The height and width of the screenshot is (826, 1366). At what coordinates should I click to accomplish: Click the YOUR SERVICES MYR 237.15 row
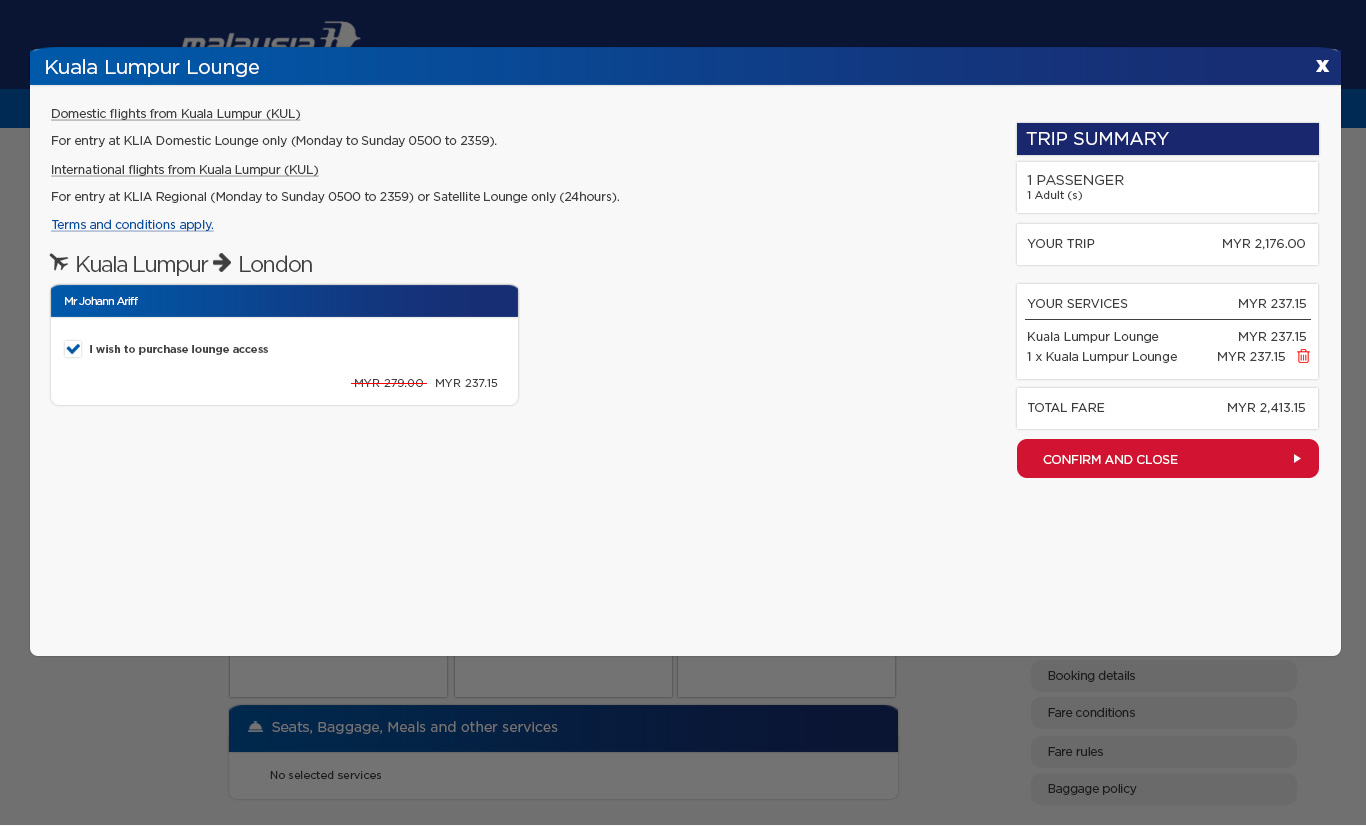coord(1168,304)
